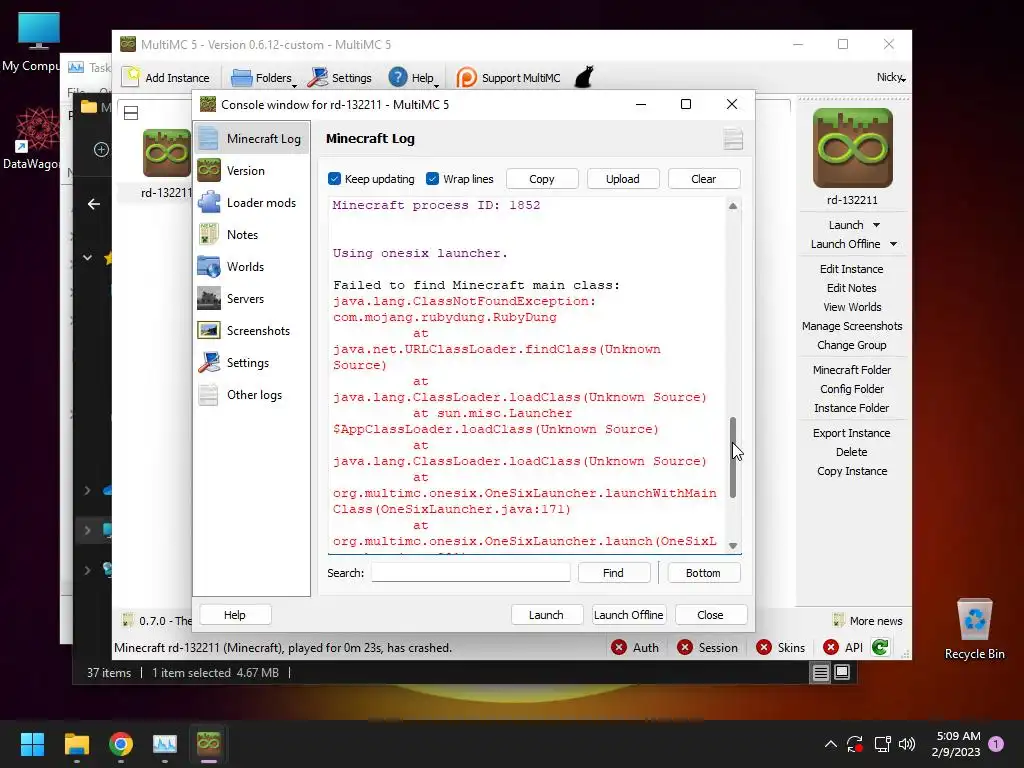Click Add Instance in MultiMC toolbar

coord(166,78)
